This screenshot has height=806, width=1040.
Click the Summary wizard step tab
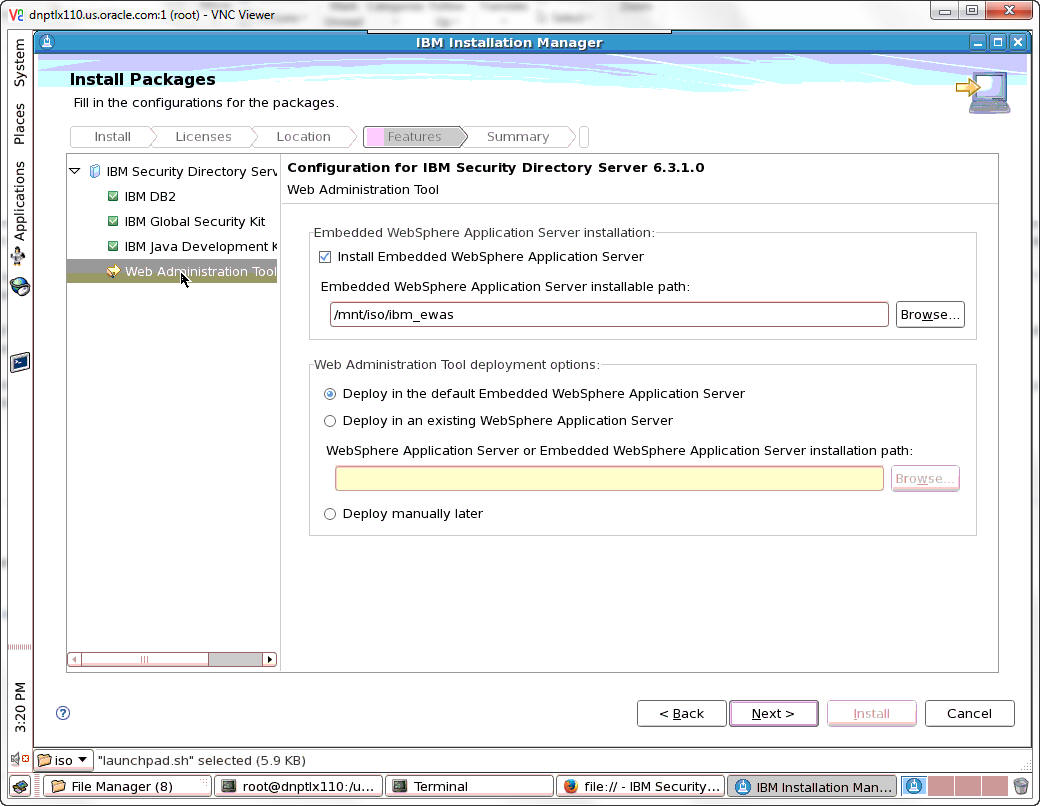[517, 137]
